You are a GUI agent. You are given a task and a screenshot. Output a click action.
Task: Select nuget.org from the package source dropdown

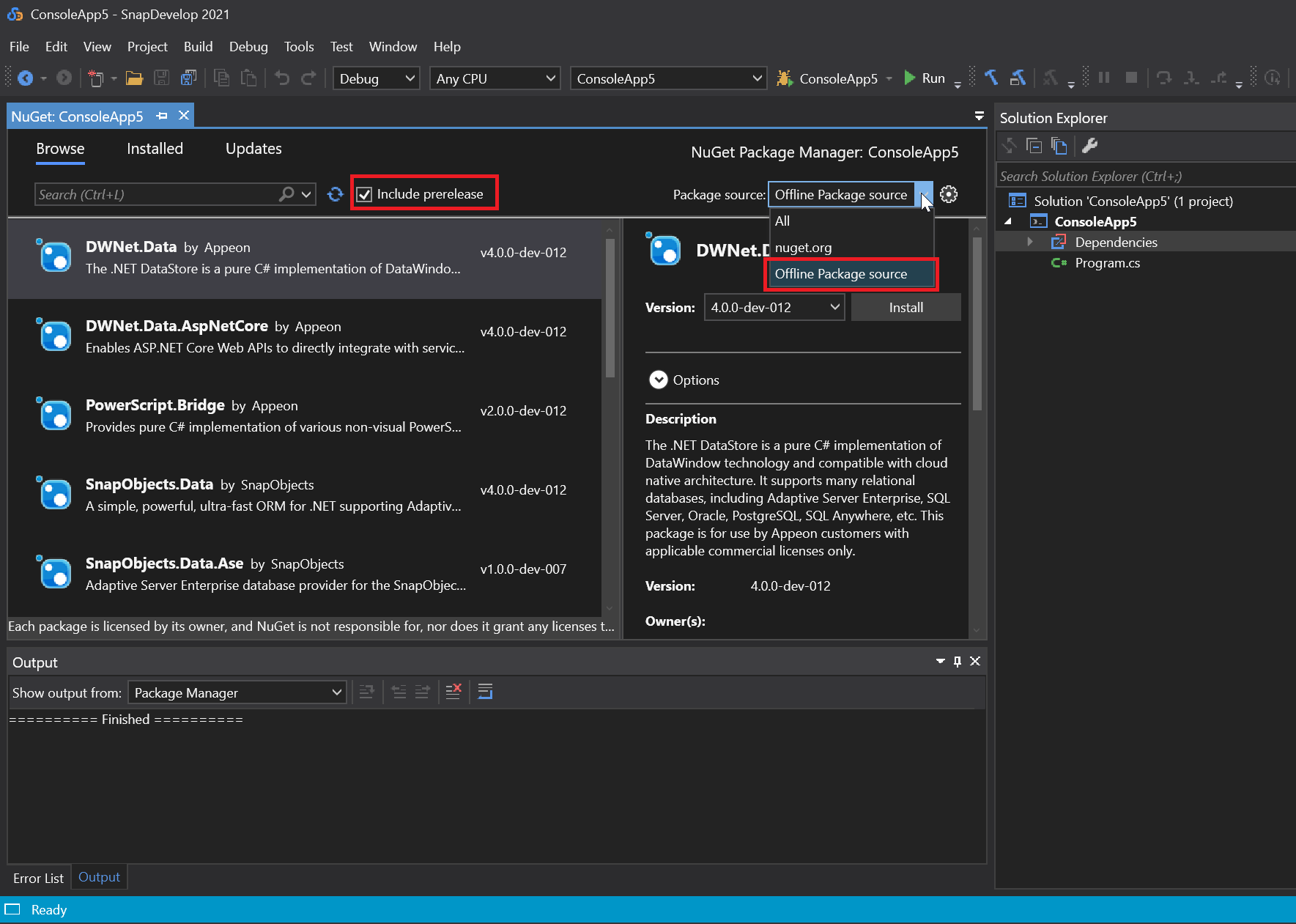(803, 247)
